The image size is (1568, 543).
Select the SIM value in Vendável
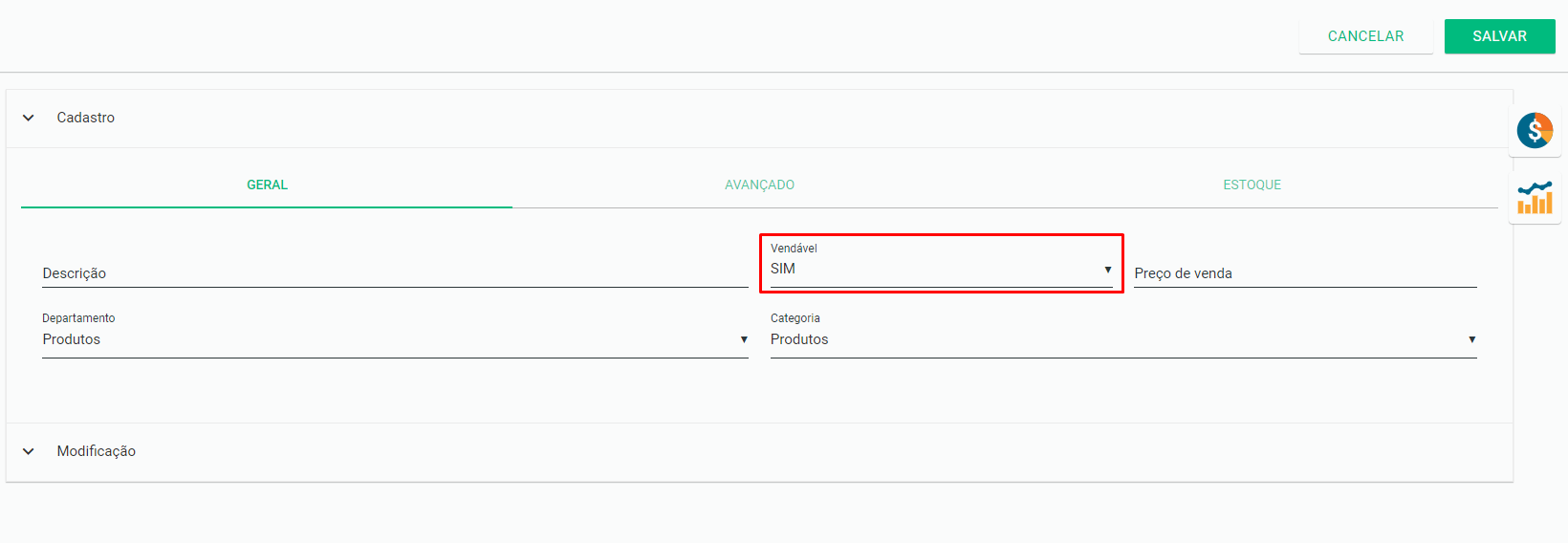(783, 269)
